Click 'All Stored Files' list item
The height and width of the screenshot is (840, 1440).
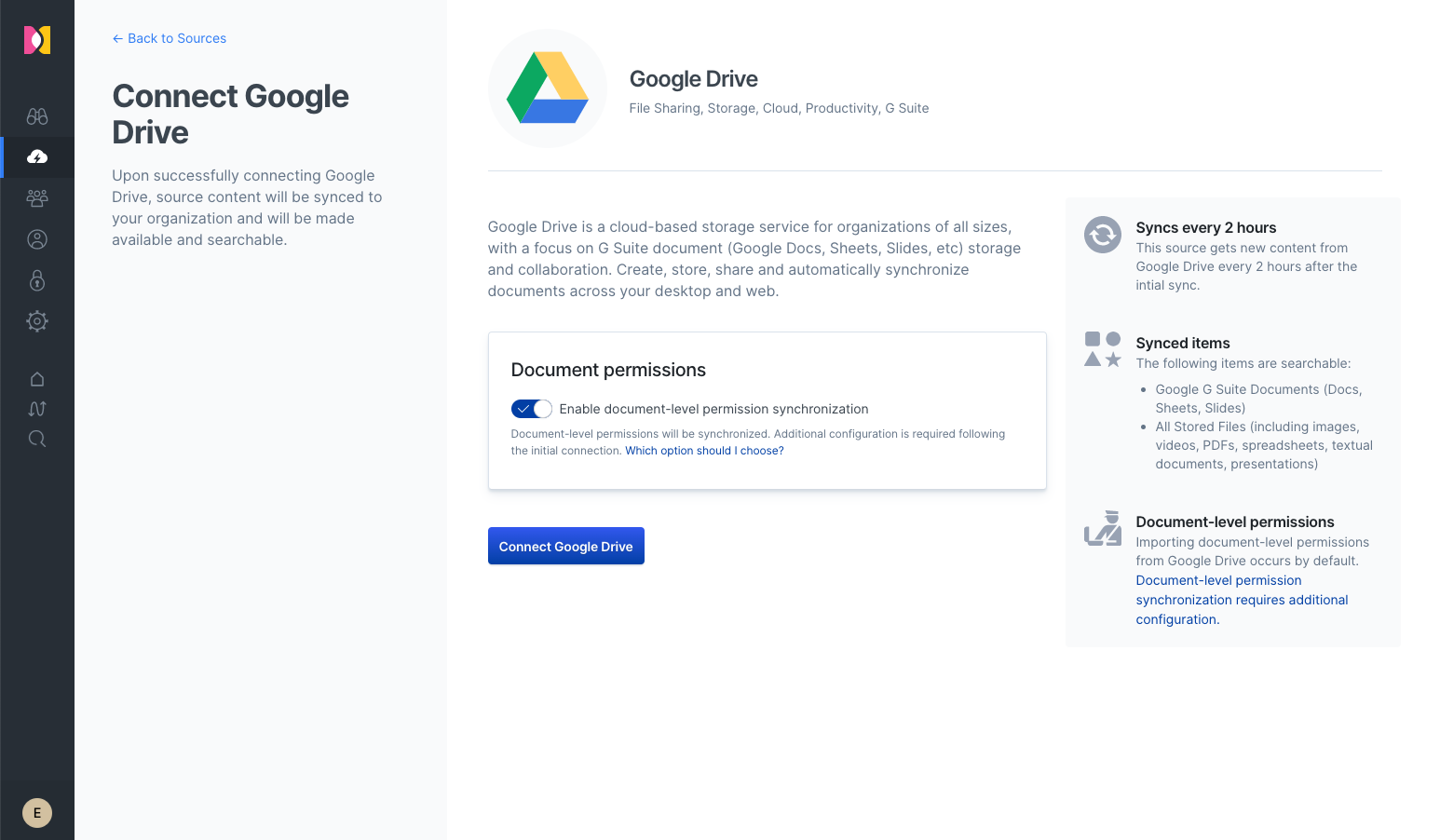(x=1264, y=445)
